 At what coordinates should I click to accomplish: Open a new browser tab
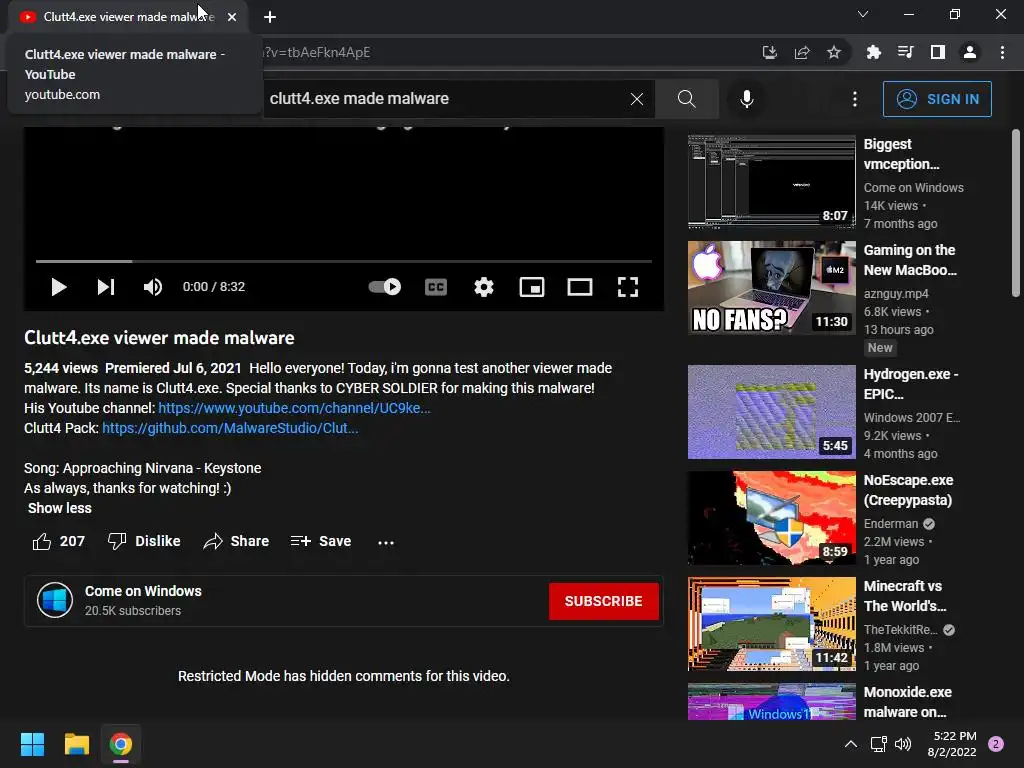(270, 17)
